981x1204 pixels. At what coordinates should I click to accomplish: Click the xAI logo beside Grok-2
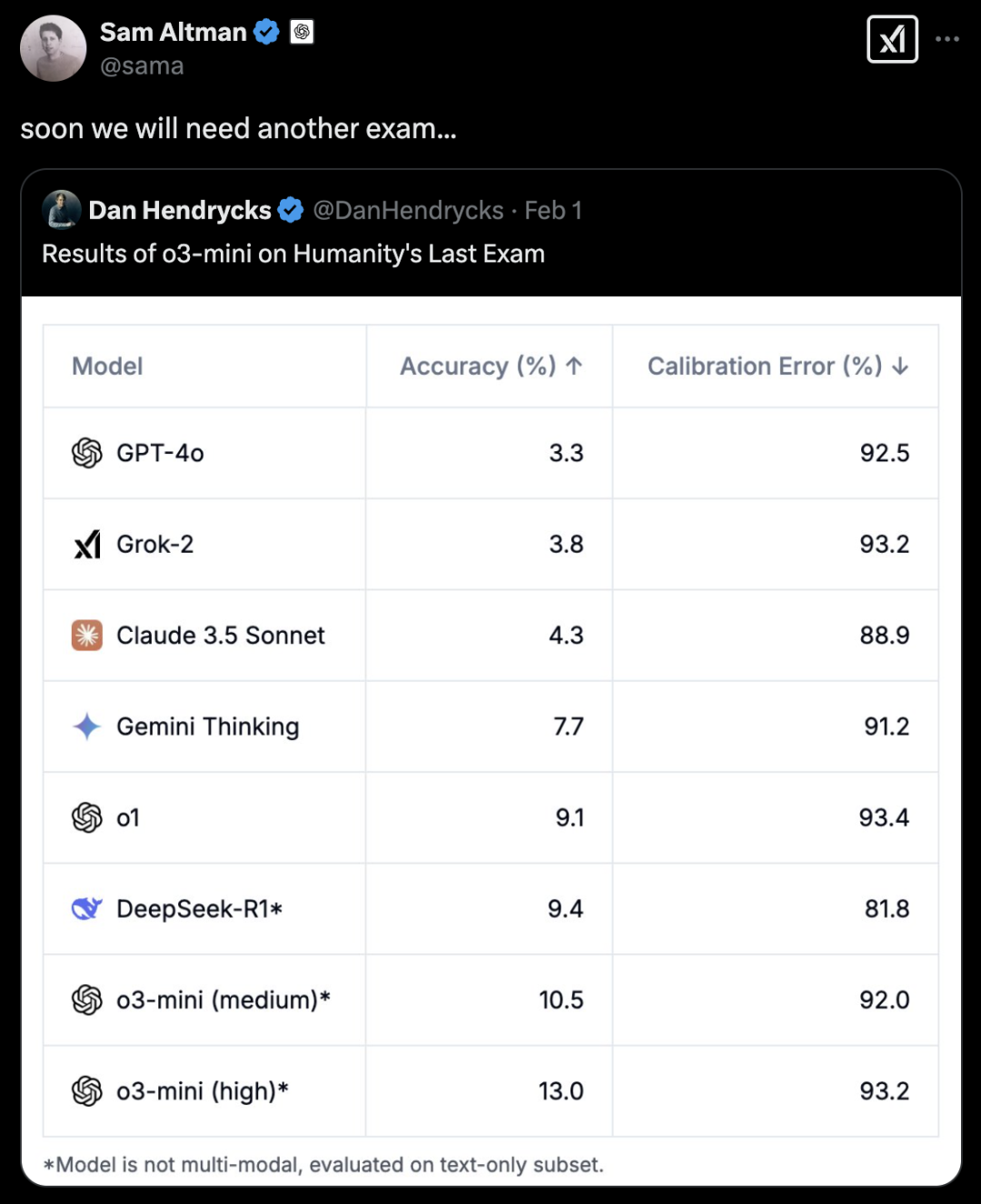point(87,545)
